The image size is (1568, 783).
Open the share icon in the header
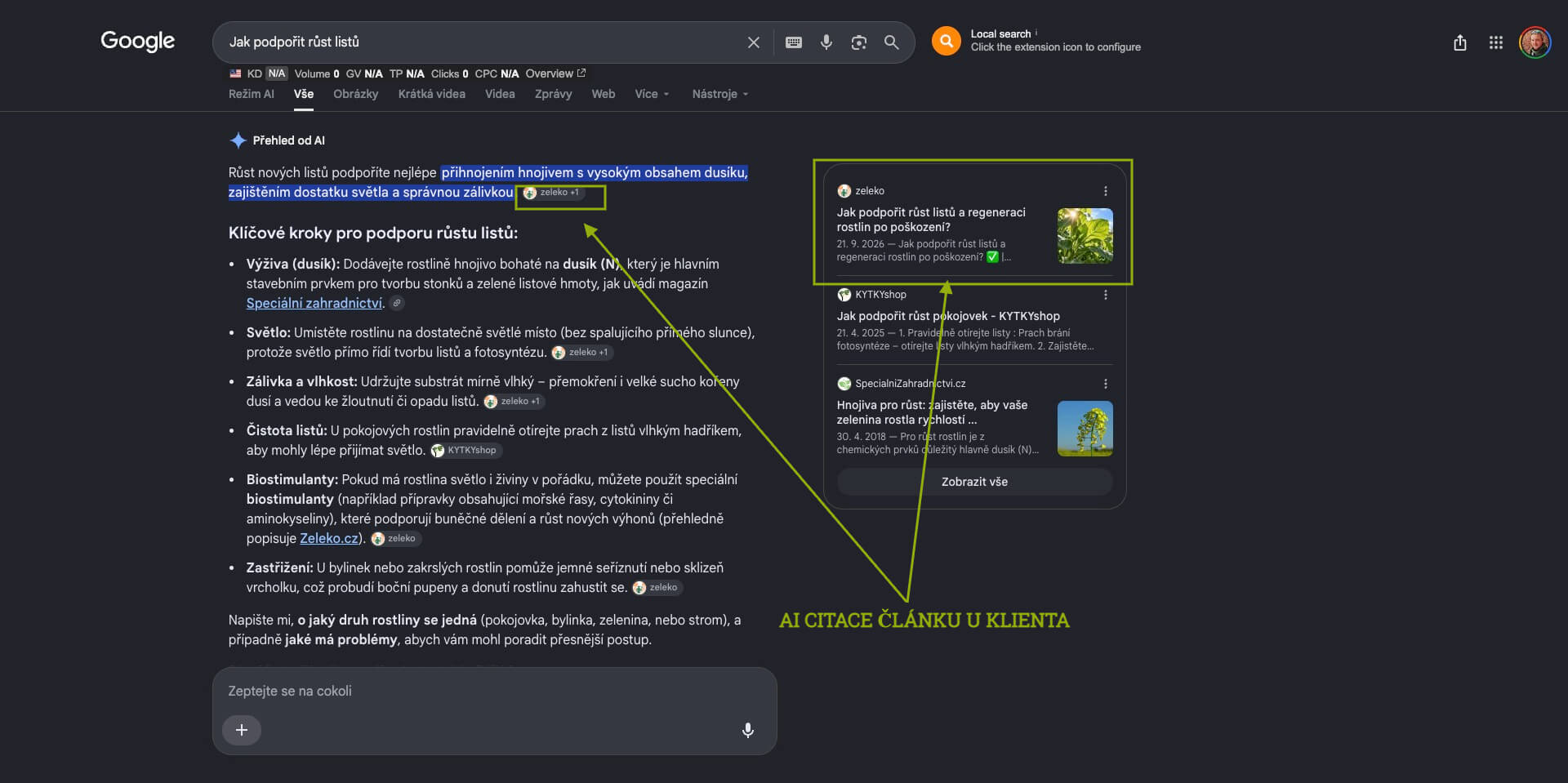coord(1459,42)
